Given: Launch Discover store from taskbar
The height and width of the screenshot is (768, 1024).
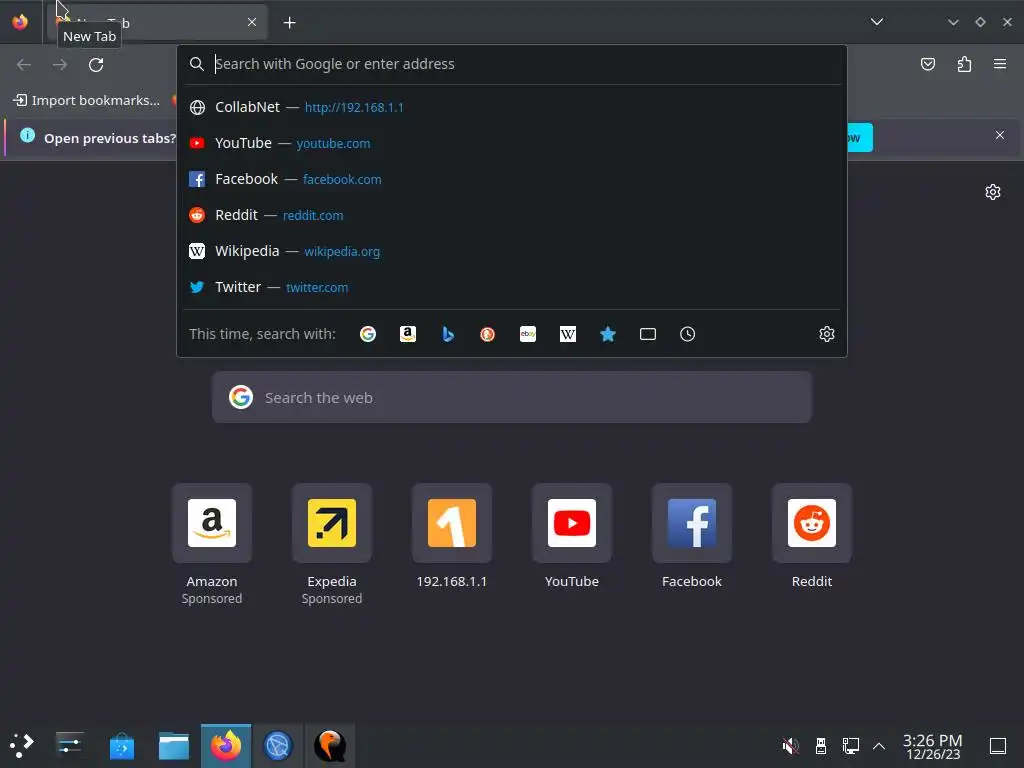Looking at the screenshot, I should click(121, 745).
